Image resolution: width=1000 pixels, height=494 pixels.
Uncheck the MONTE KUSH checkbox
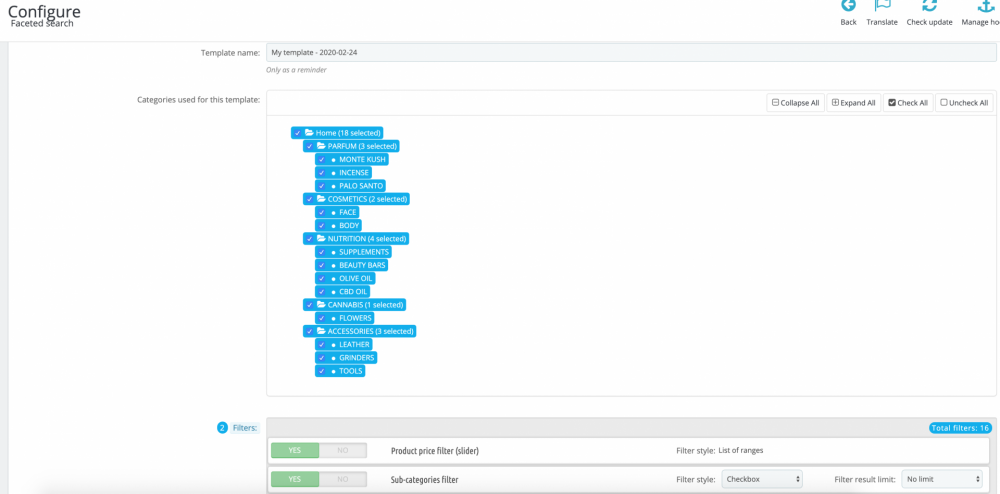coord(321,159)
